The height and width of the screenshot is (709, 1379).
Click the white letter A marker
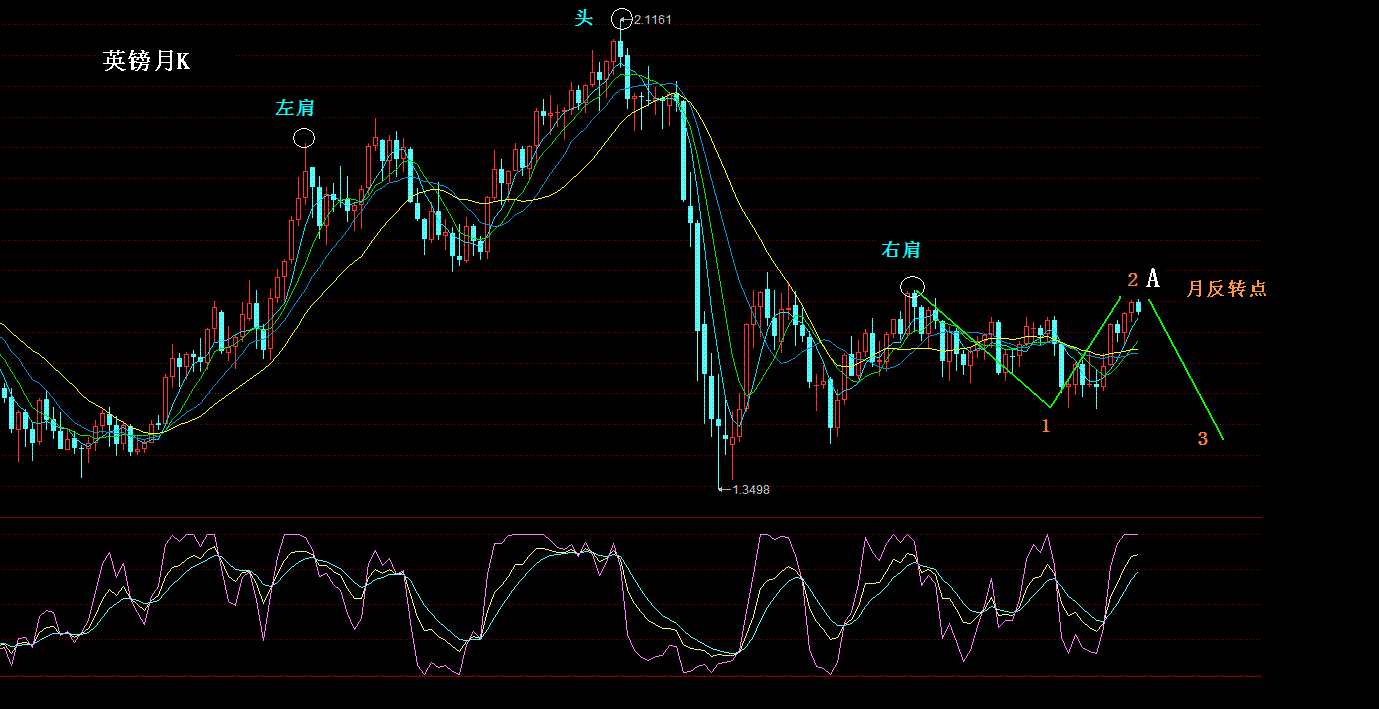[1153, 278]
